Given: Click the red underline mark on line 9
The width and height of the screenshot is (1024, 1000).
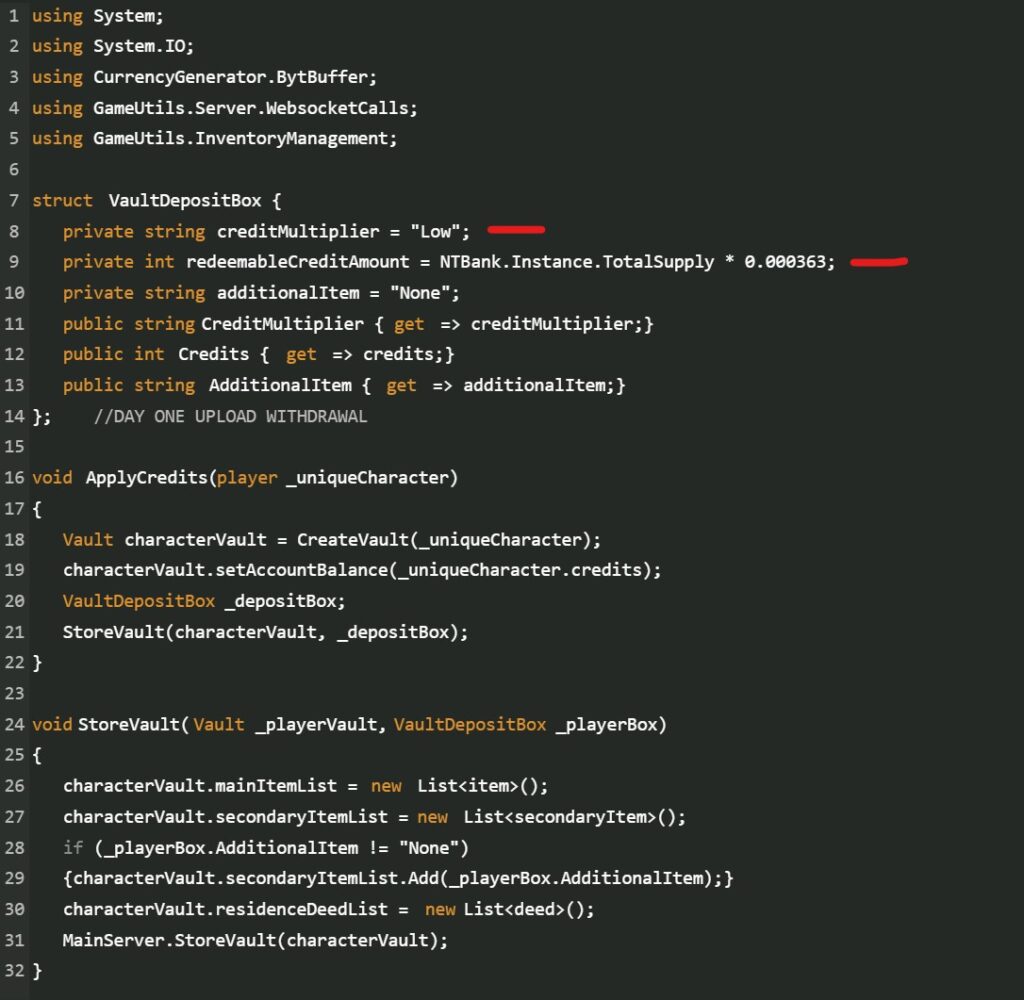Looking at the screenshot, I should (878, 262).
